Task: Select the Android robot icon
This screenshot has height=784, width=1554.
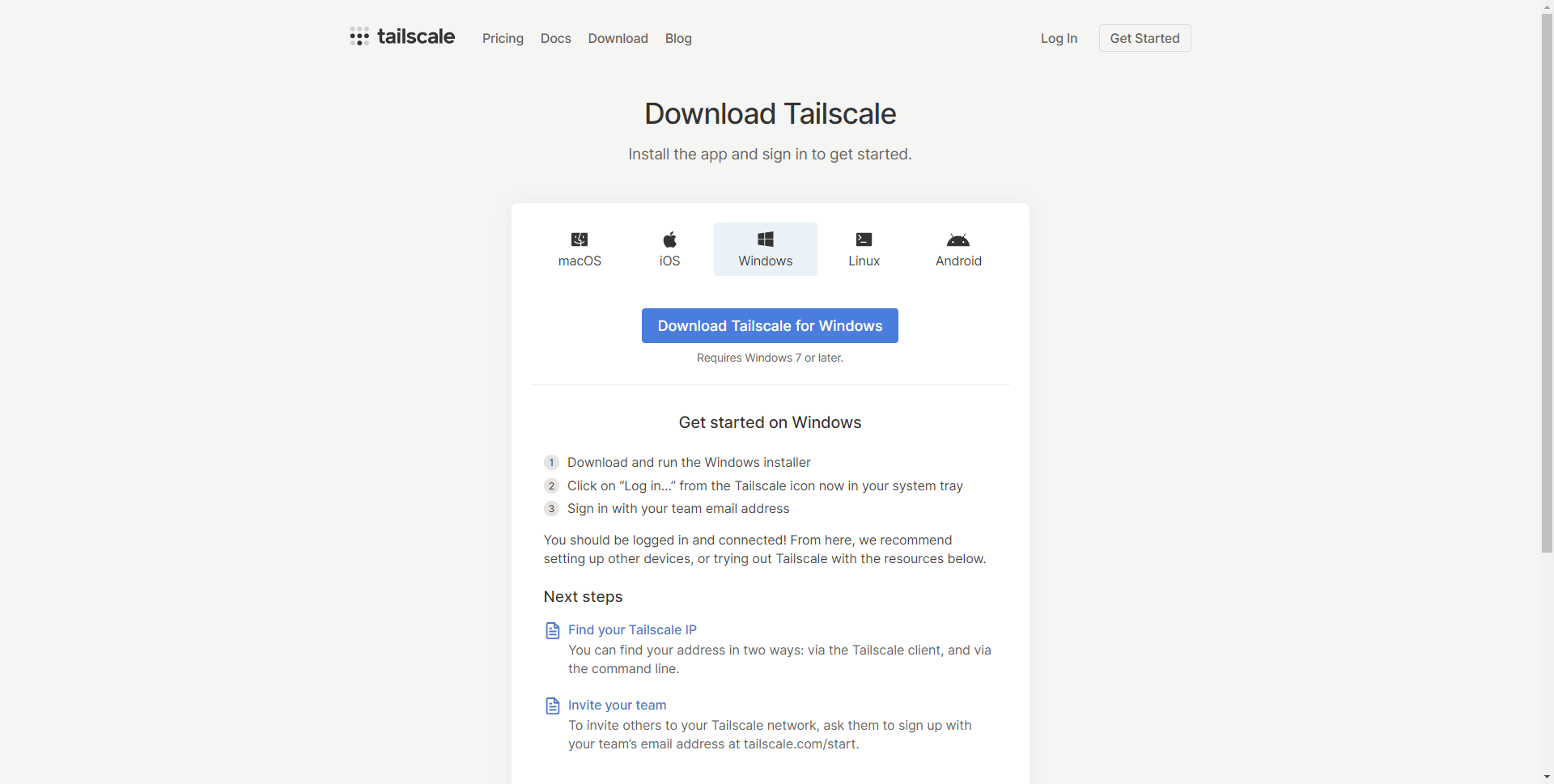Action: point(958,240)
